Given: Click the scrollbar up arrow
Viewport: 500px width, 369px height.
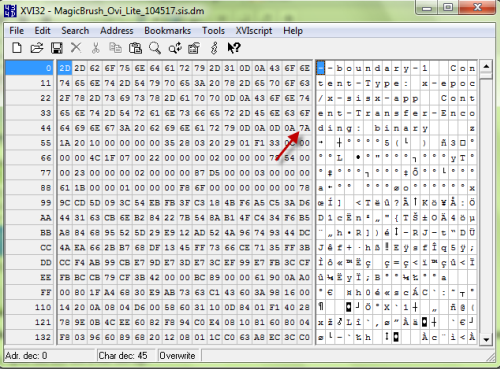Looking at the screenshot, I should pyautogui.click(x=486, y=66).
